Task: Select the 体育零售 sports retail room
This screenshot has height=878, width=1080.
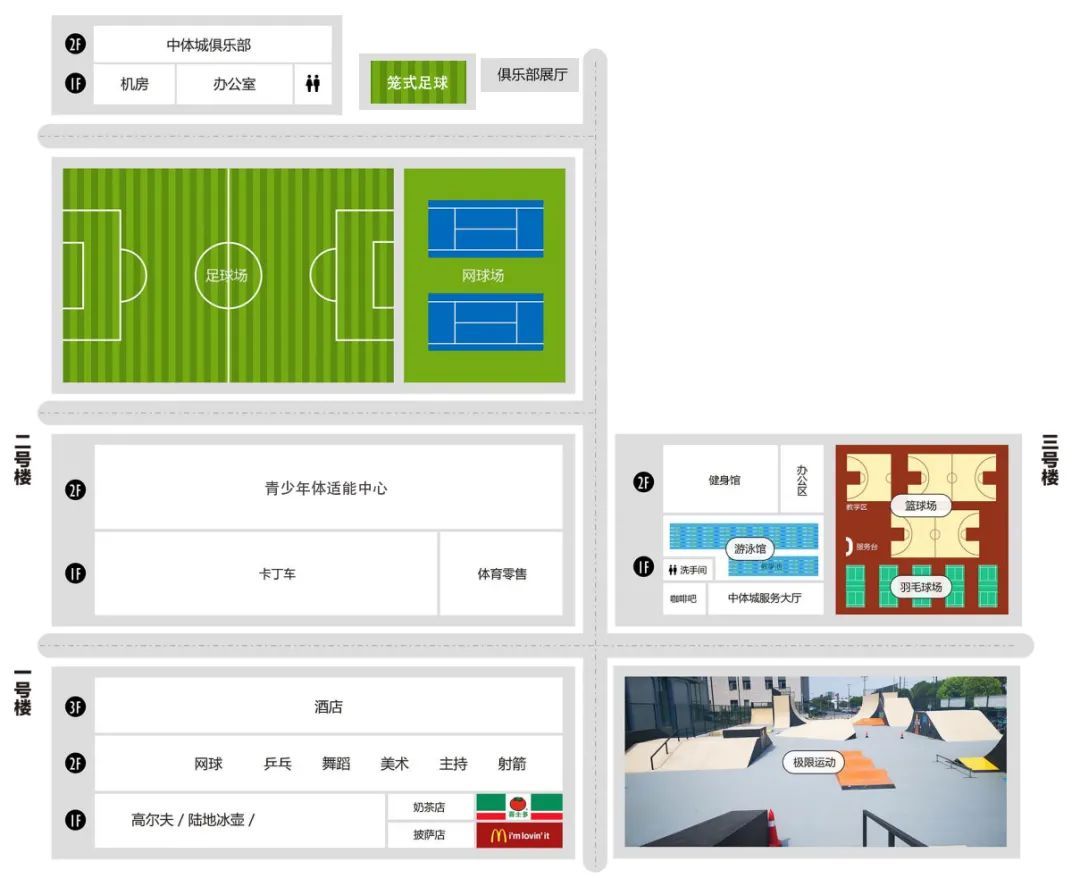Action: tap(501, 574)
